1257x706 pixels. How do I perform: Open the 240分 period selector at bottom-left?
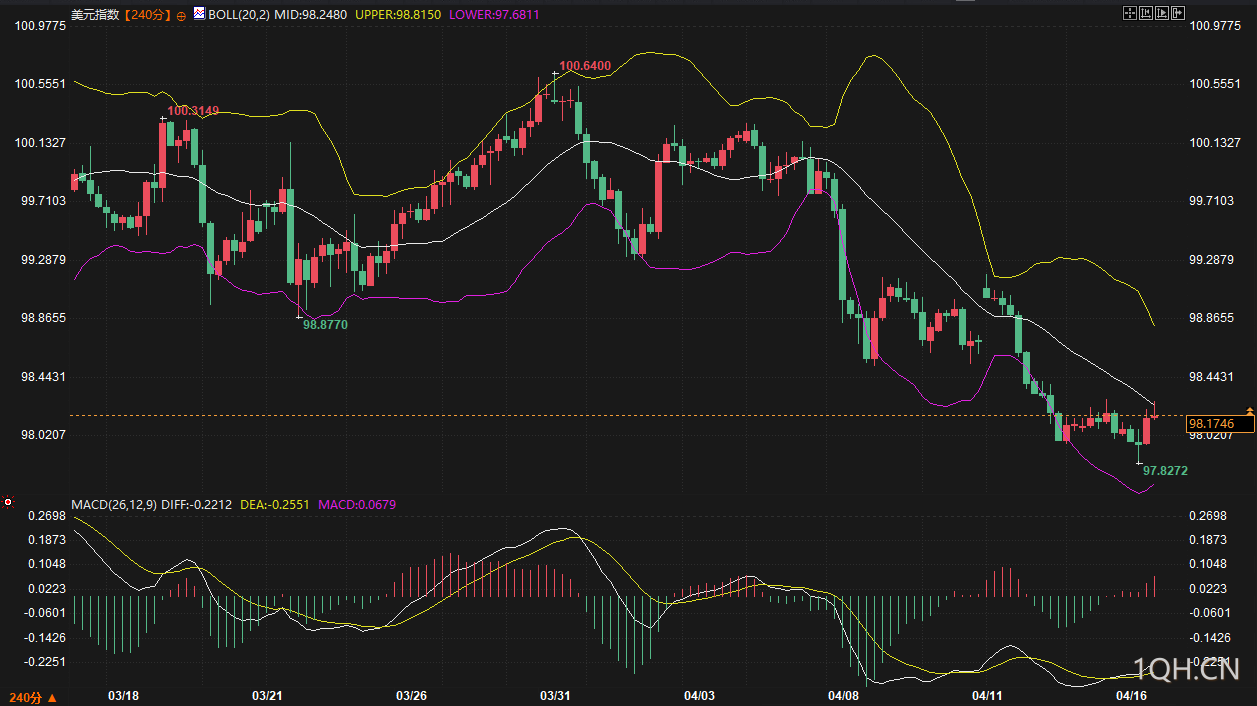coord(32,697)
